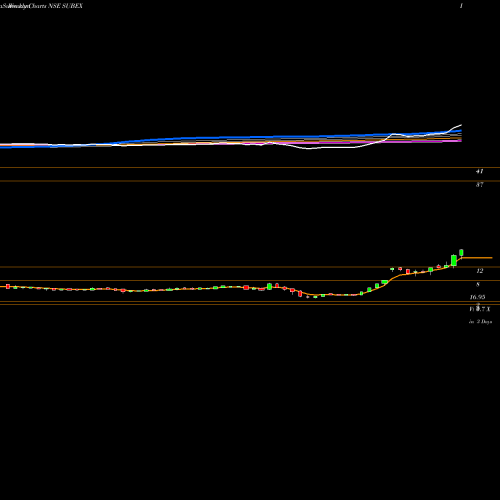500x500 pixels.
Task: Click the '16.95' price value
Action: tap(477, 297)
